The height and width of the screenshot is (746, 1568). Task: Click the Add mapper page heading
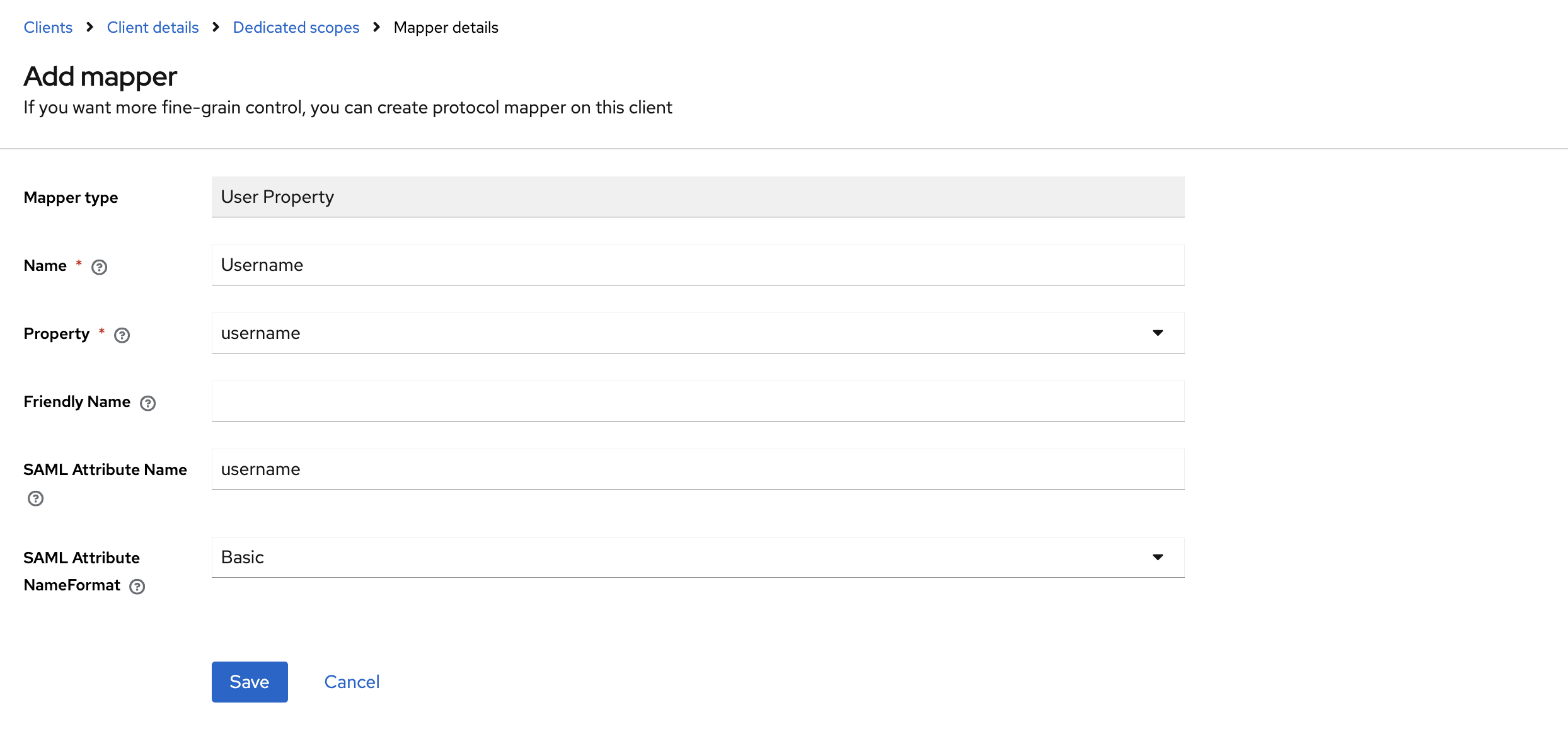(x=100, y=76)
